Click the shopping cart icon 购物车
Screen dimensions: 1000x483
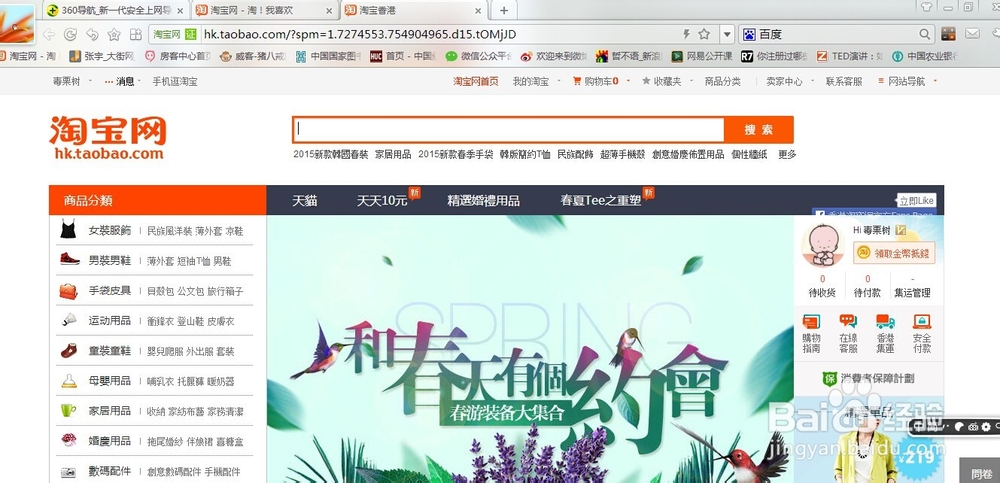coord(577,81)
